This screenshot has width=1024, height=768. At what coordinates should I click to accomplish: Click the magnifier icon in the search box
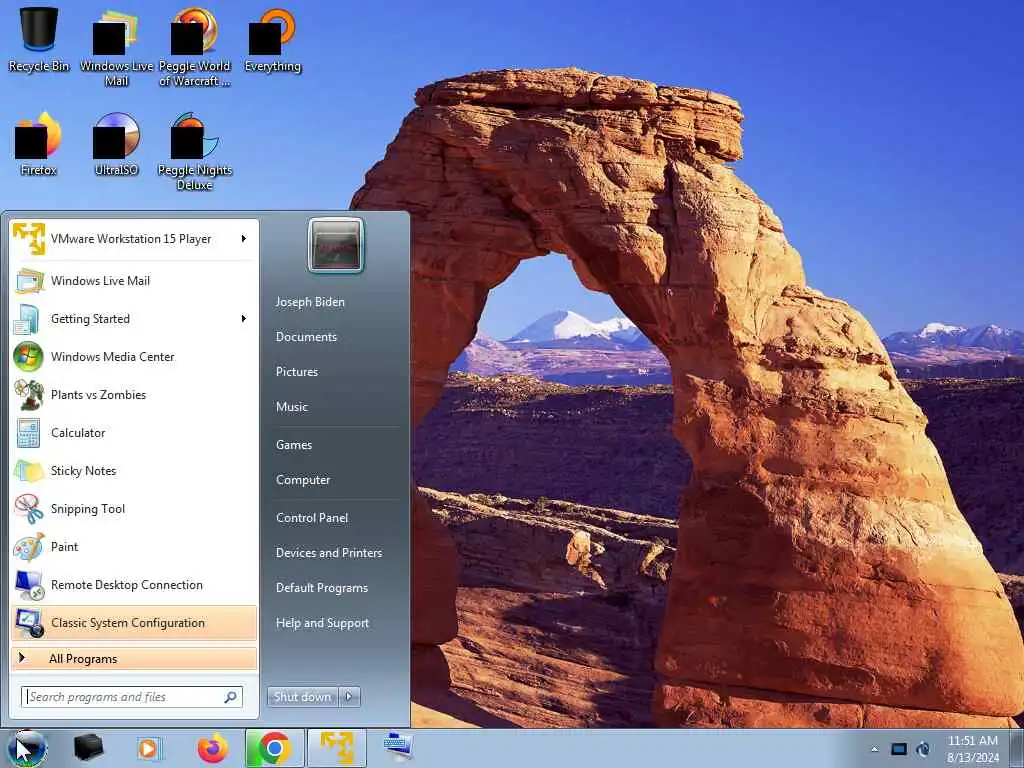click(231, 697)
